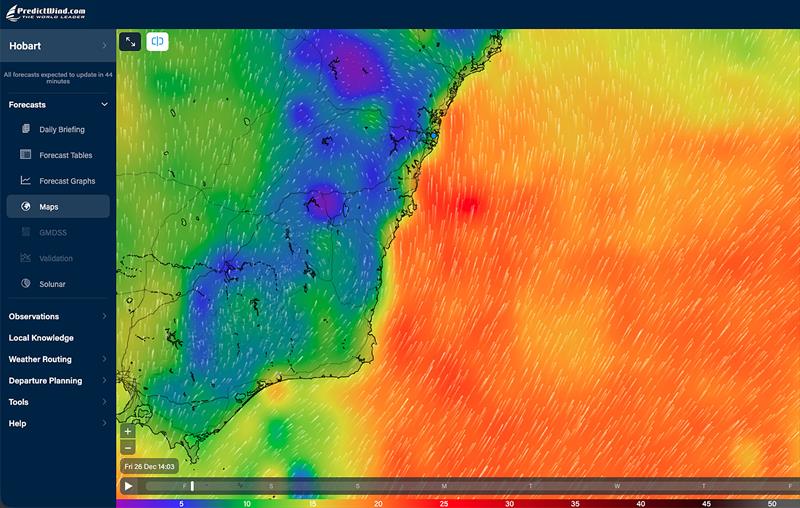Click the 5 value on wind color scale
Image resolution: width=800 pixels, height=508 pixels.
181,503
